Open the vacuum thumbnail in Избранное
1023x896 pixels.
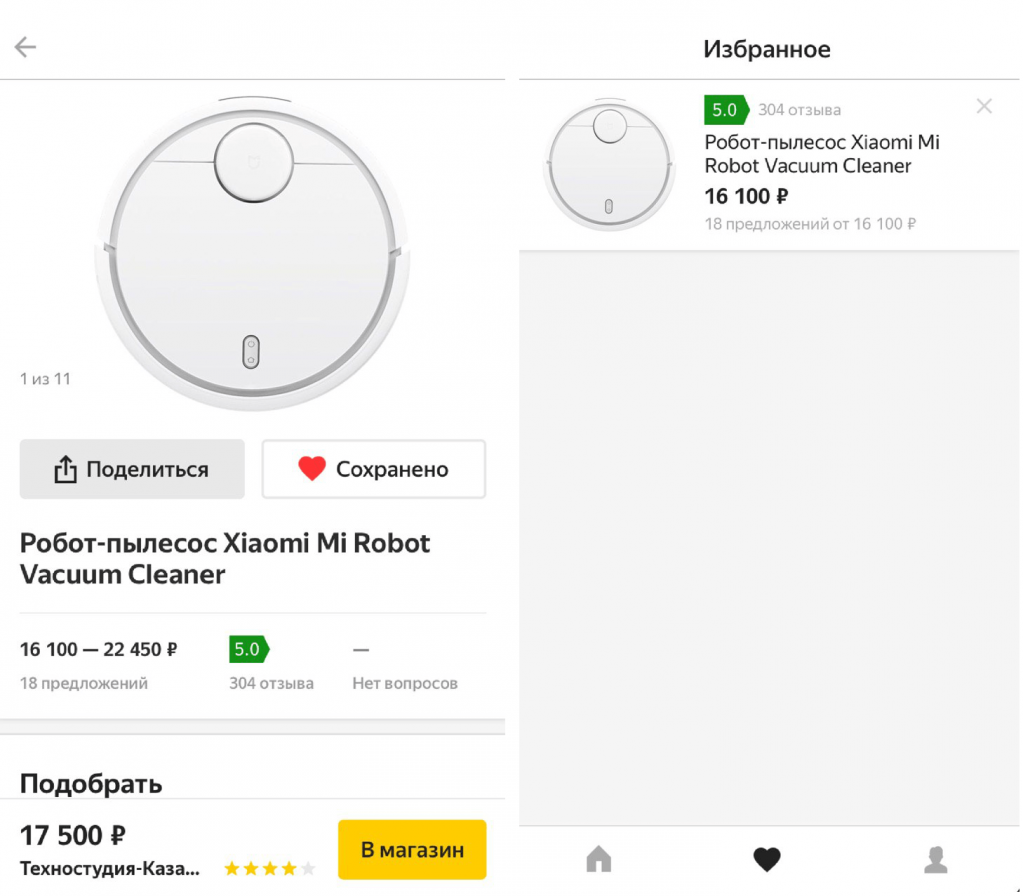(610, 166)
